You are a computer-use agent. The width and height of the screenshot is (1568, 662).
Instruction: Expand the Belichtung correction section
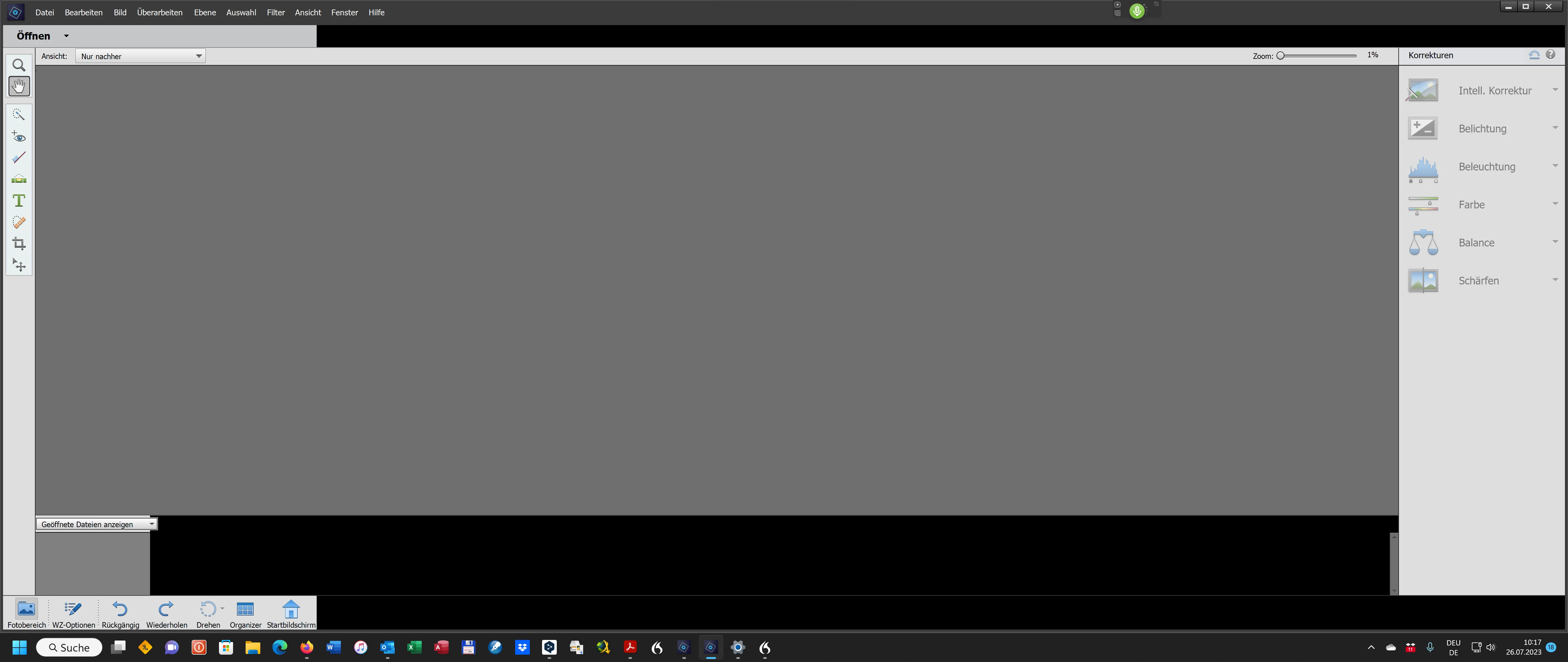1483,128
